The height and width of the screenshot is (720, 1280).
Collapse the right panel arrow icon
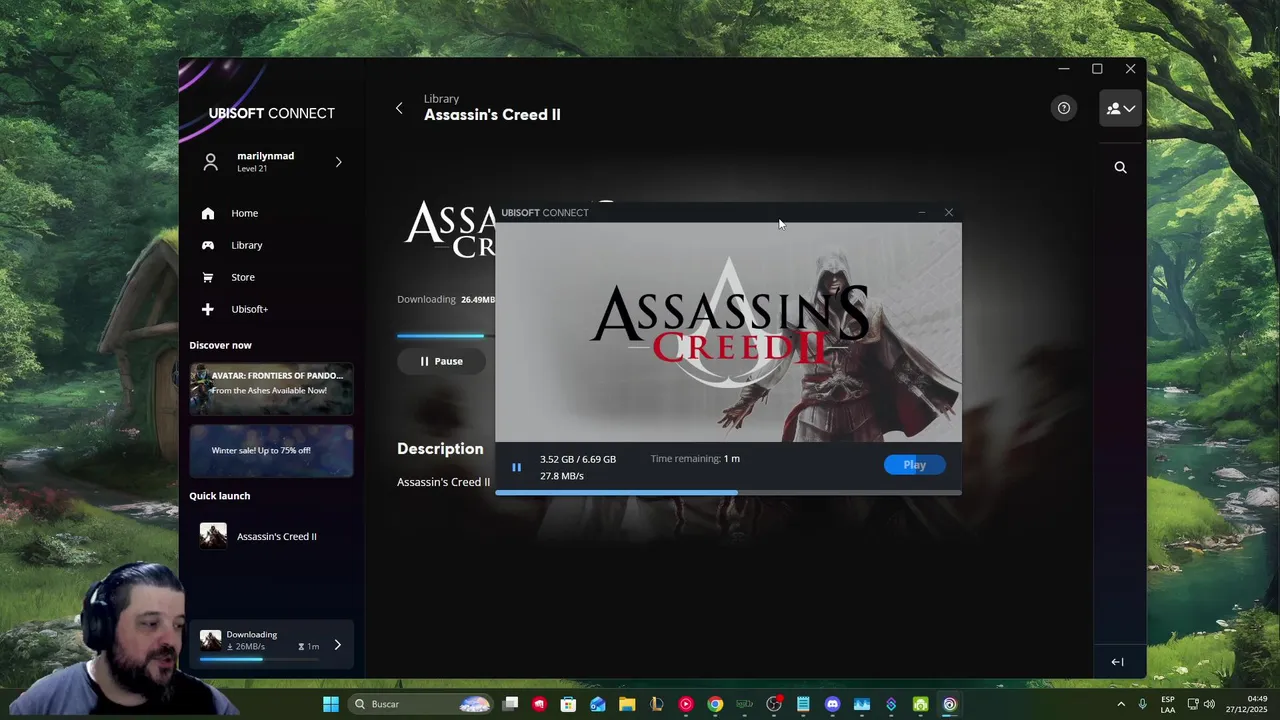1117,662
